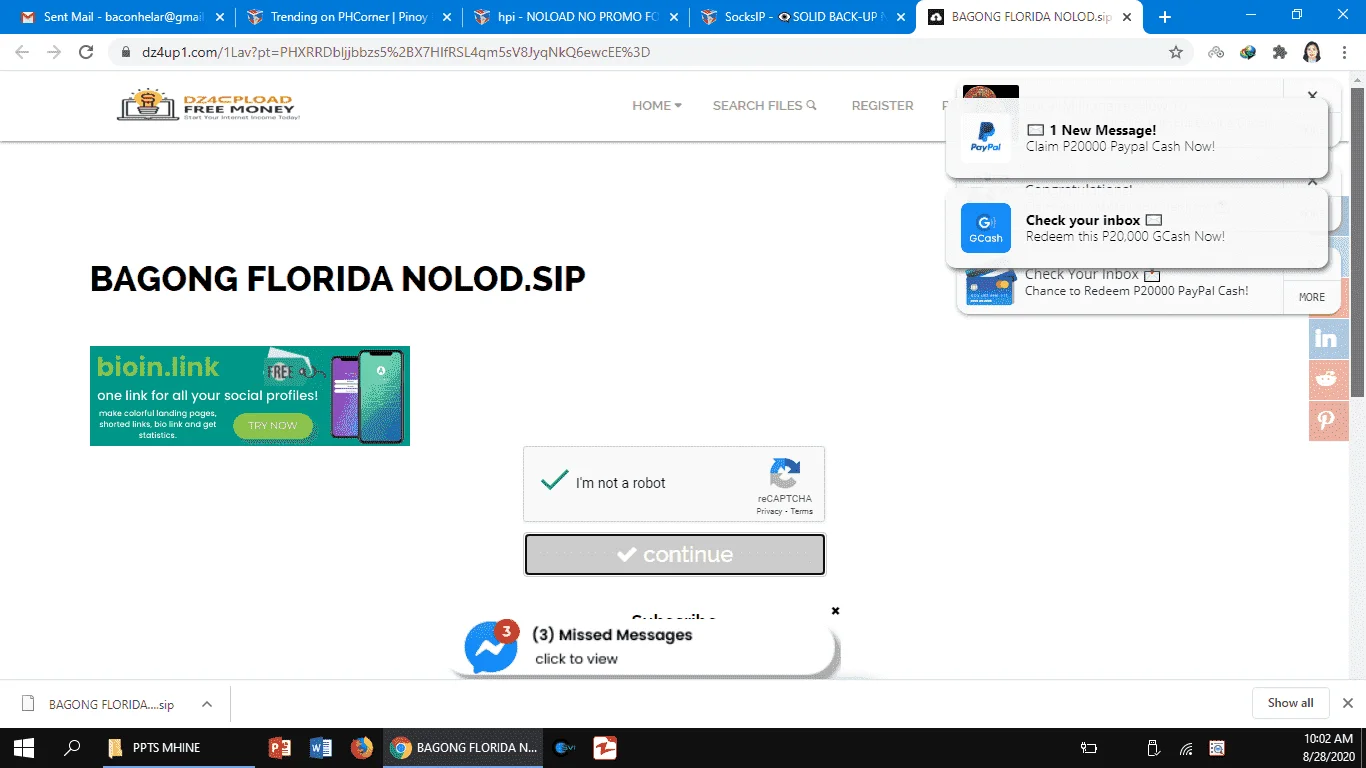The height and width of the screenshot is (768, 1366).
Task: Open SEARCH FILES in site navigation
Action: pos(764,105)
